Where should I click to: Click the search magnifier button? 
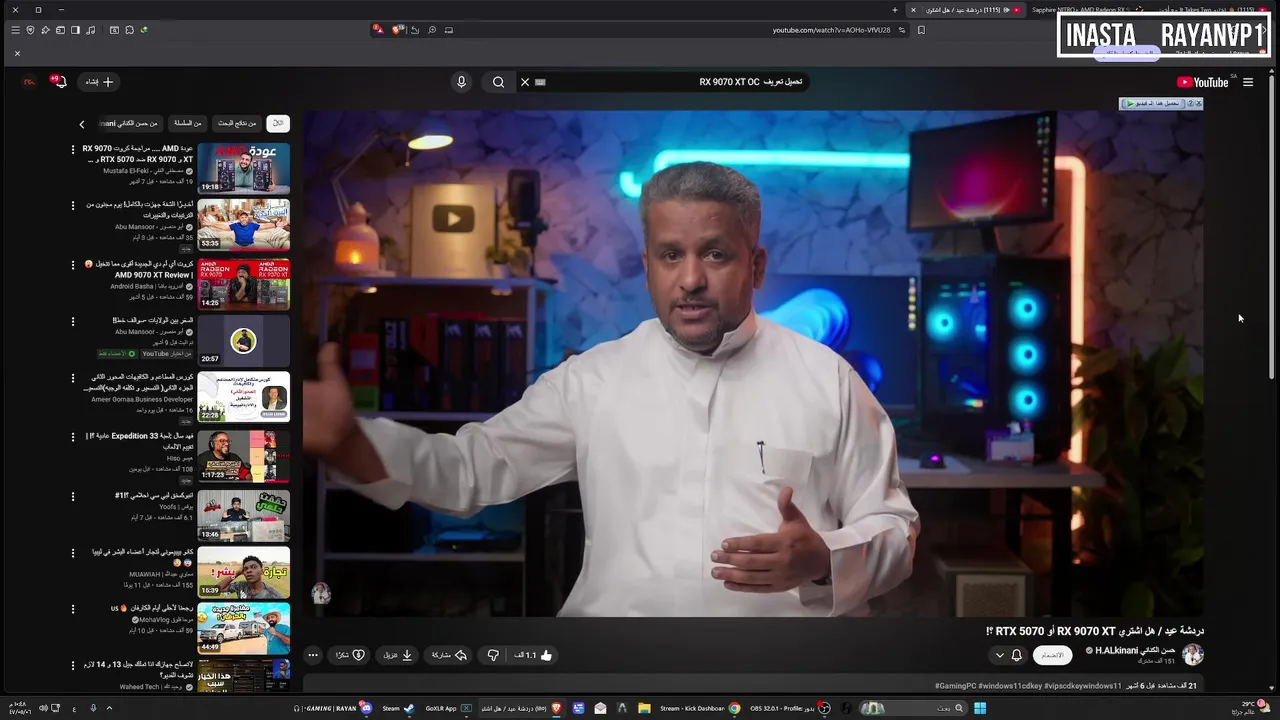(498, 82)
